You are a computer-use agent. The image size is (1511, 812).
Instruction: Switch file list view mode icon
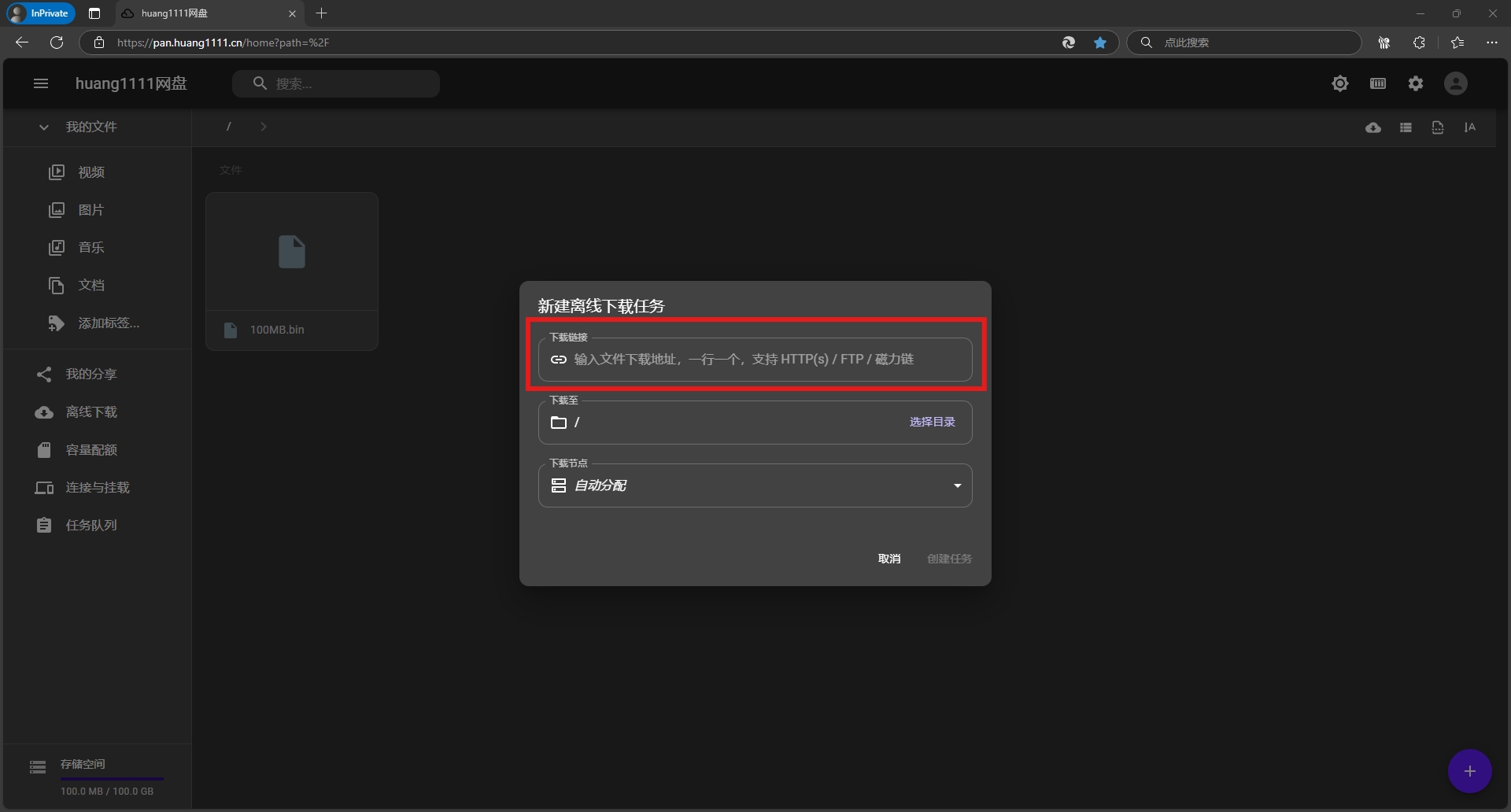tap(1406, 127)
